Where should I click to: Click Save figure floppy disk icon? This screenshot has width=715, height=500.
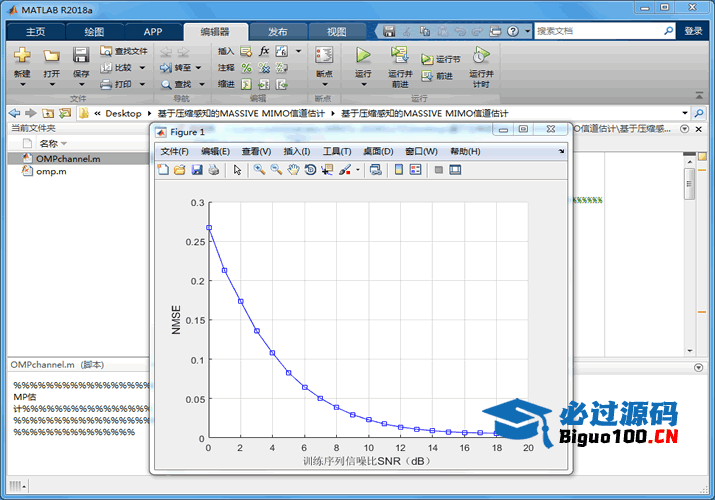pyautogui.click(x=197, y=170)
